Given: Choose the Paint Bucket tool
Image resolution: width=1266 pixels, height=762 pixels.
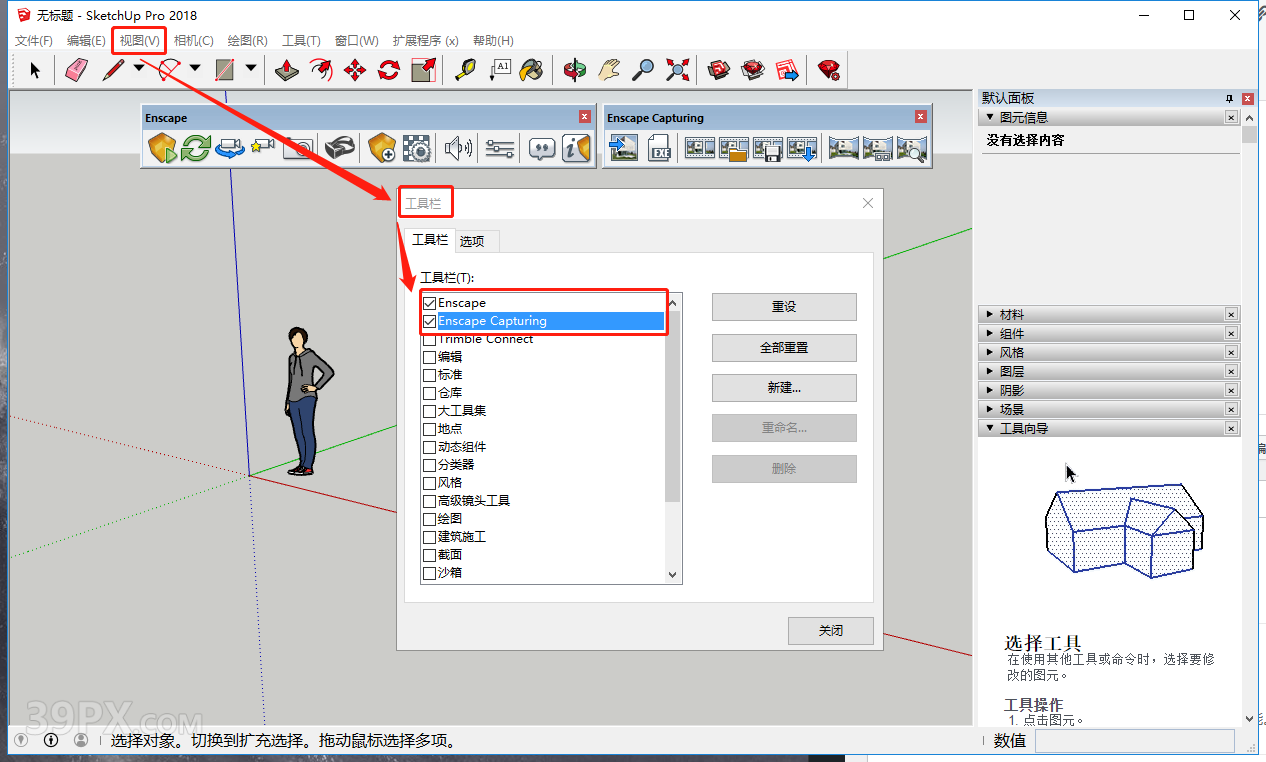Looking at the screenshot, I should 532,70.
